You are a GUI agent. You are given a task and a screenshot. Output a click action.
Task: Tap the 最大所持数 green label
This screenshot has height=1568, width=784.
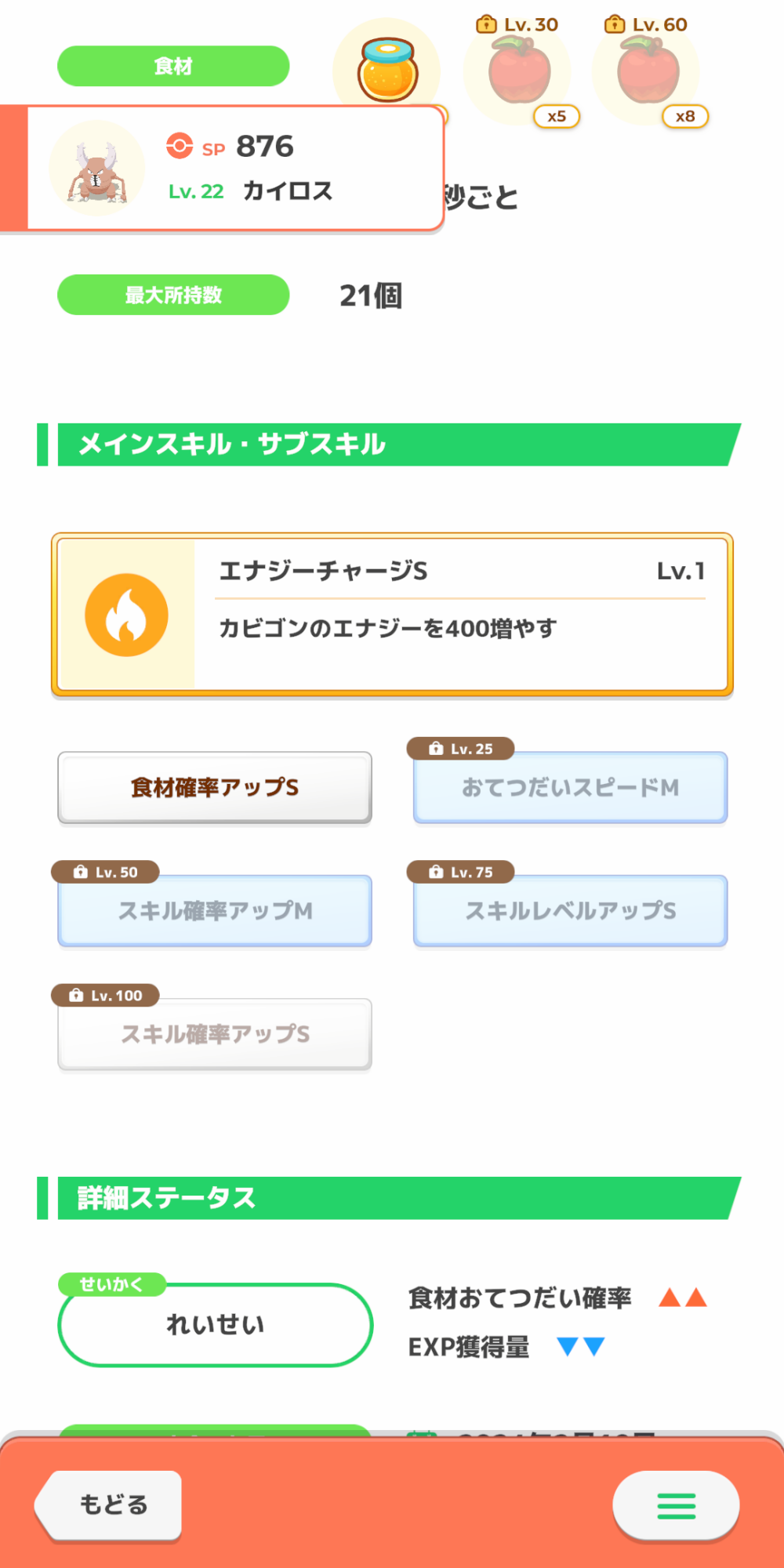pyautogui.click(x=173, y=295)
